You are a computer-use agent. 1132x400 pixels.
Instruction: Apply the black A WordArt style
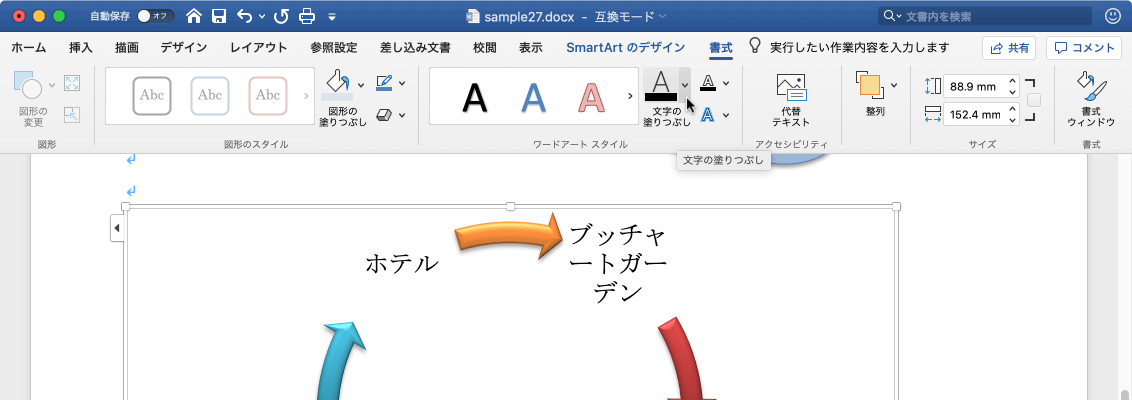tap(474, 96)
